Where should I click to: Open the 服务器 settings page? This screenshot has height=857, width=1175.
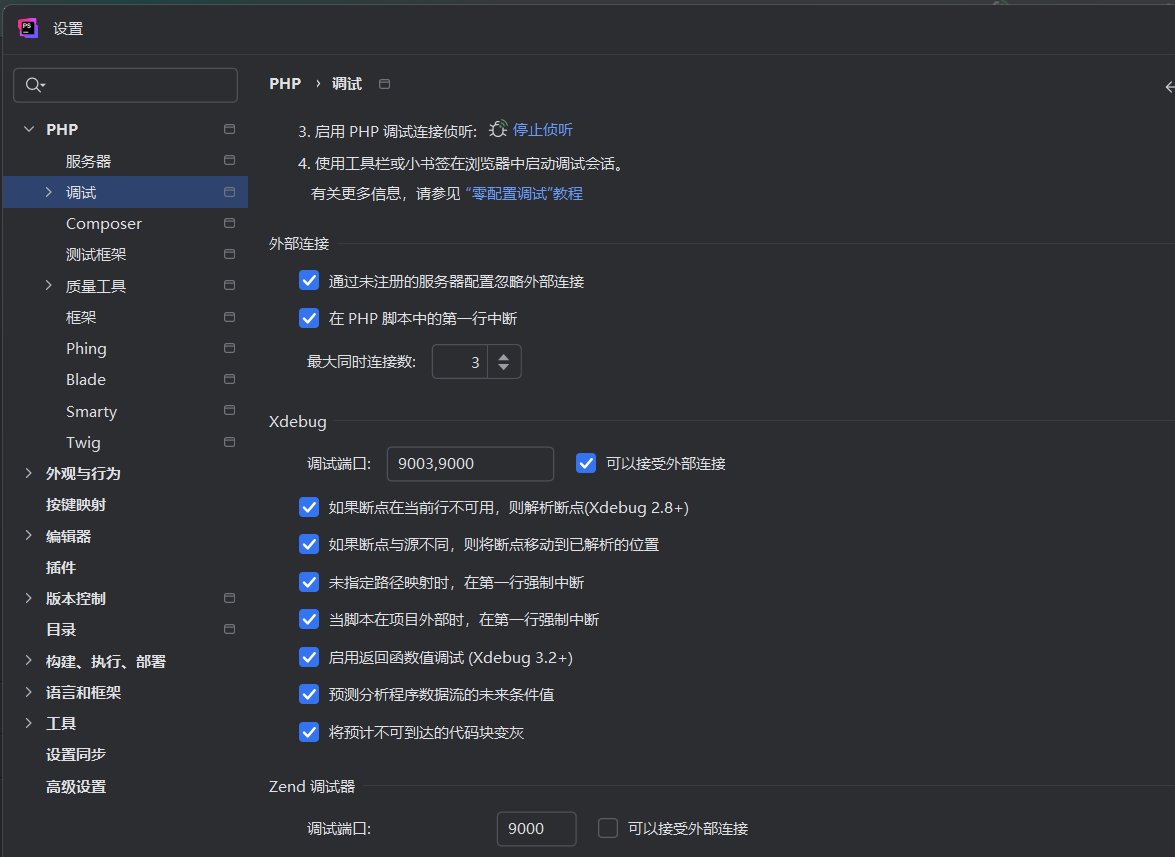click(x=88, y=161)
